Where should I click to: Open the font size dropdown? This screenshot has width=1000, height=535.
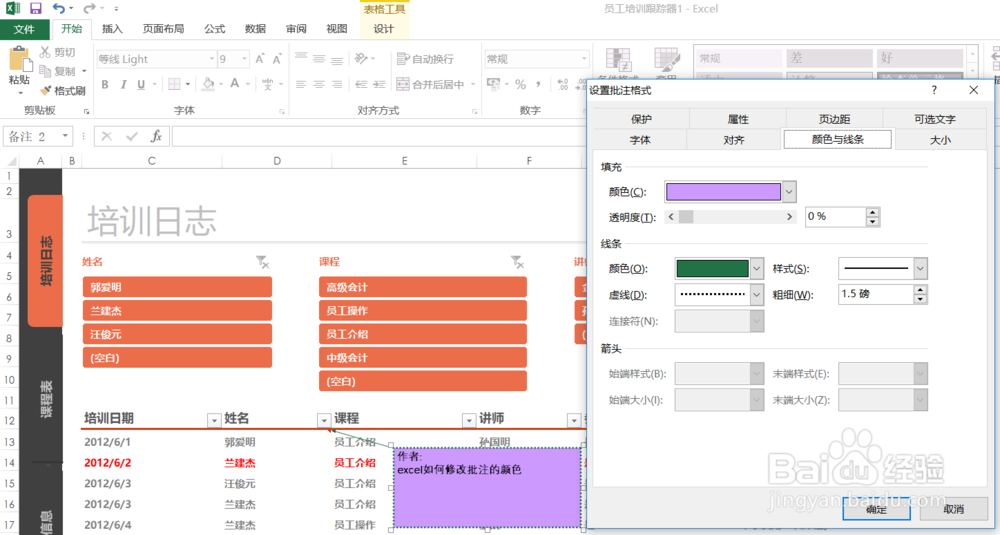coord(244,59)
